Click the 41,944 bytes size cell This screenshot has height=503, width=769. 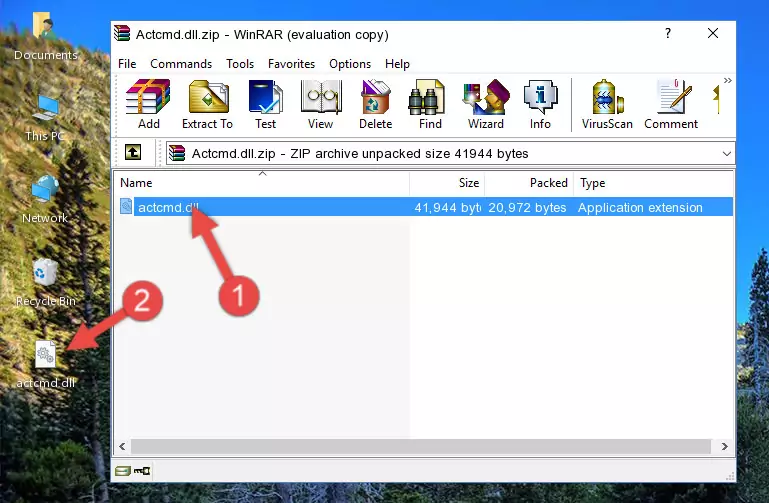447,207
